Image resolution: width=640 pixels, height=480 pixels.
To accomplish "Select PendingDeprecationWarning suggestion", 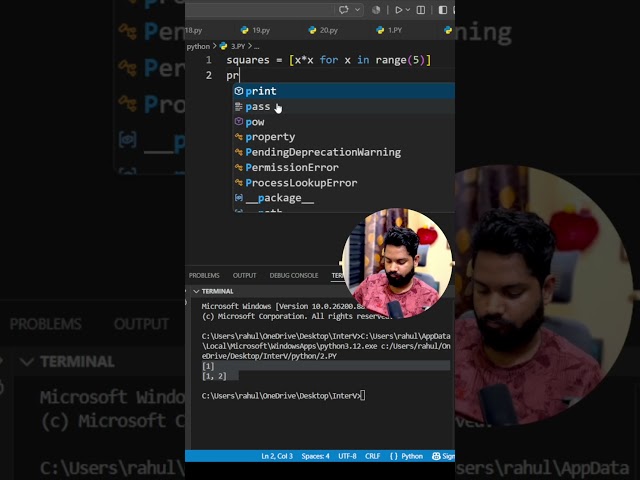I will tap(344, 152).
